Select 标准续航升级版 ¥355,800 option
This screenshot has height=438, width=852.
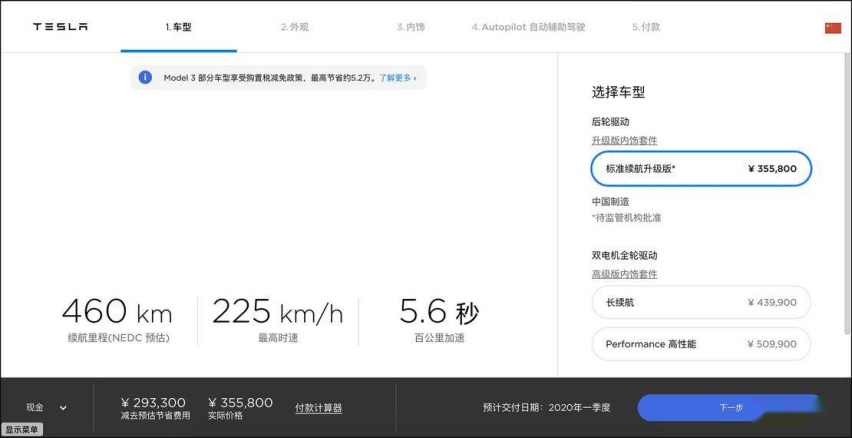(701, 168)
